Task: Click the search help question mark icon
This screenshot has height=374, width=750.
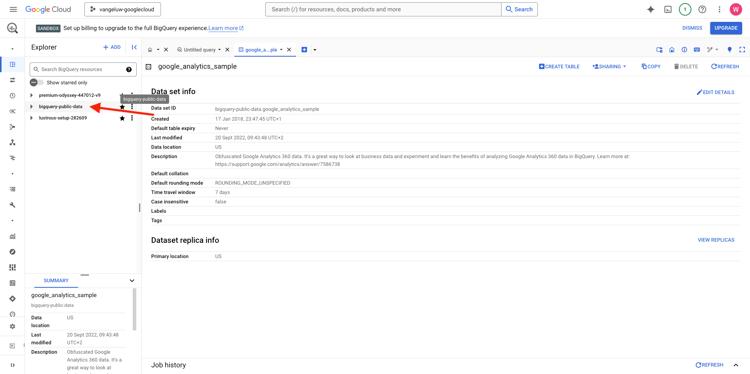Action: (129, 69)
